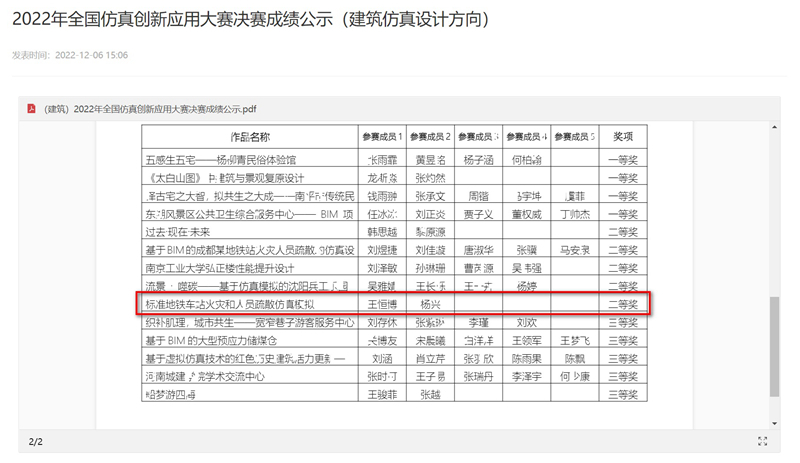Select the highlighted 标准地铁车站火灾 row title

230,304
